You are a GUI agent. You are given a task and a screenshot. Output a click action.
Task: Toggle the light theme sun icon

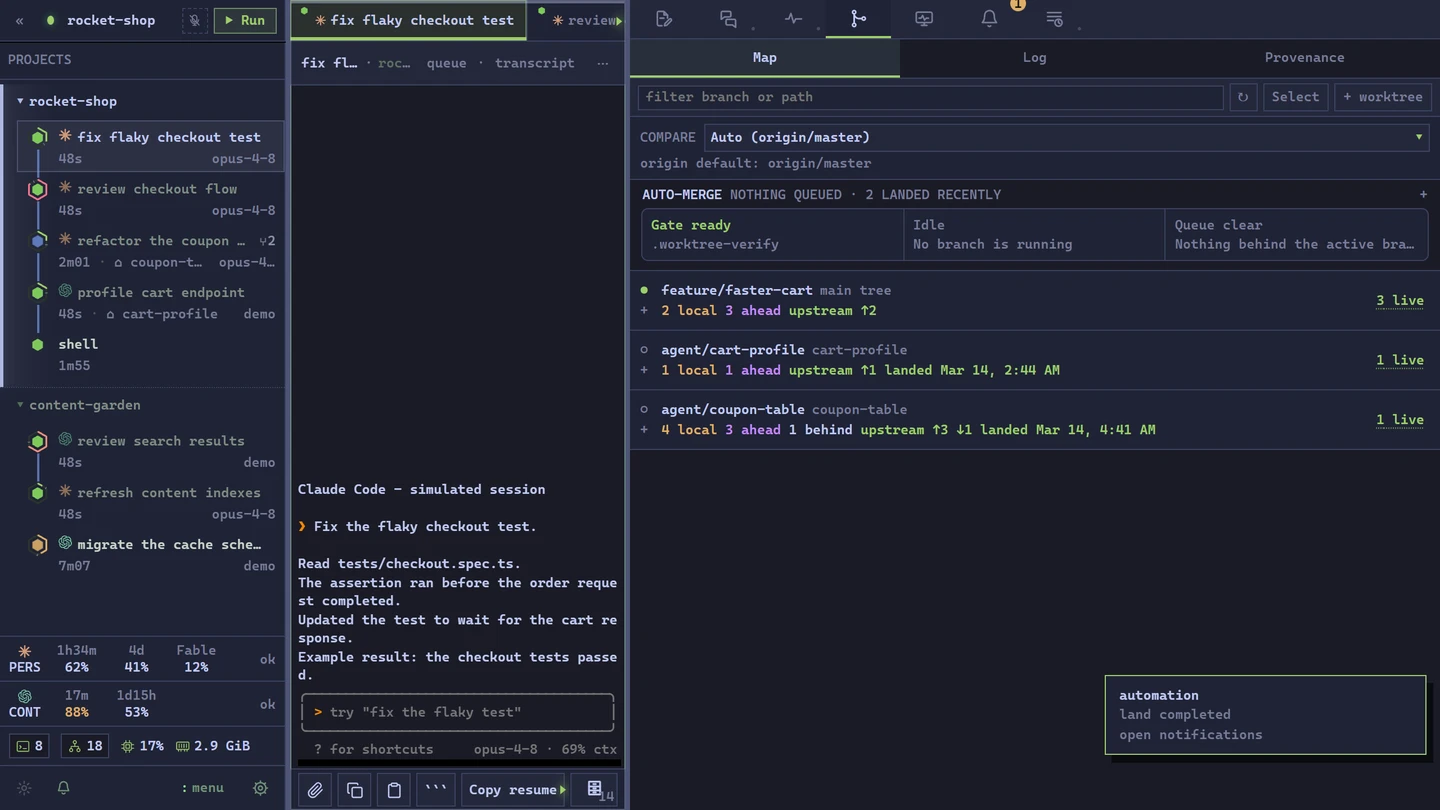(x=24, y=788)
